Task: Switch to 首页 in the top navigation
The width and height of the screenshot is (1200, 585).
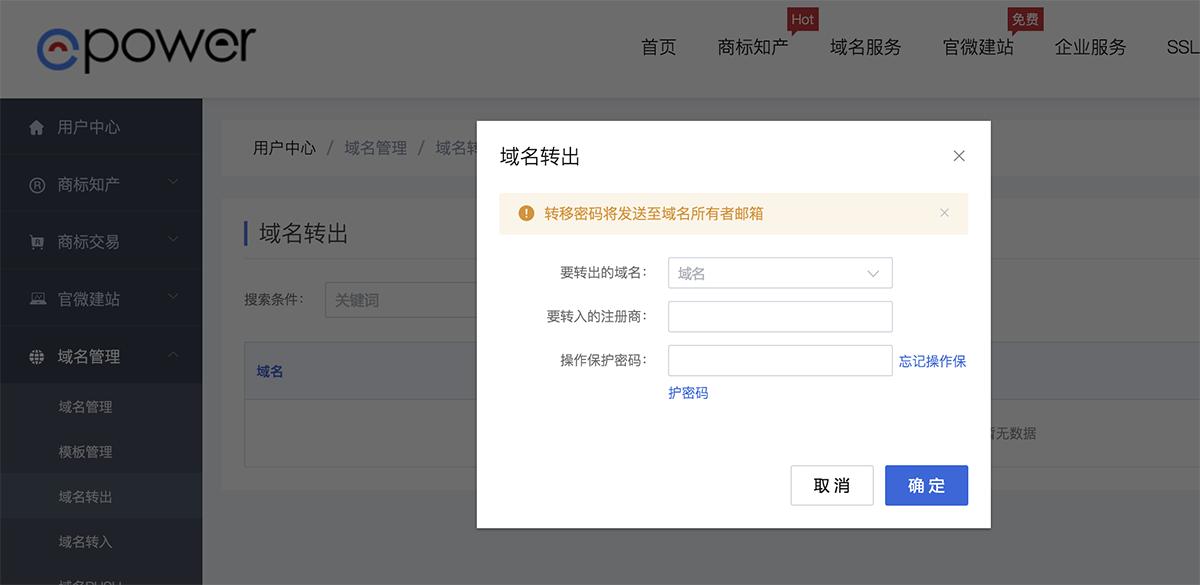Action: 658,47
